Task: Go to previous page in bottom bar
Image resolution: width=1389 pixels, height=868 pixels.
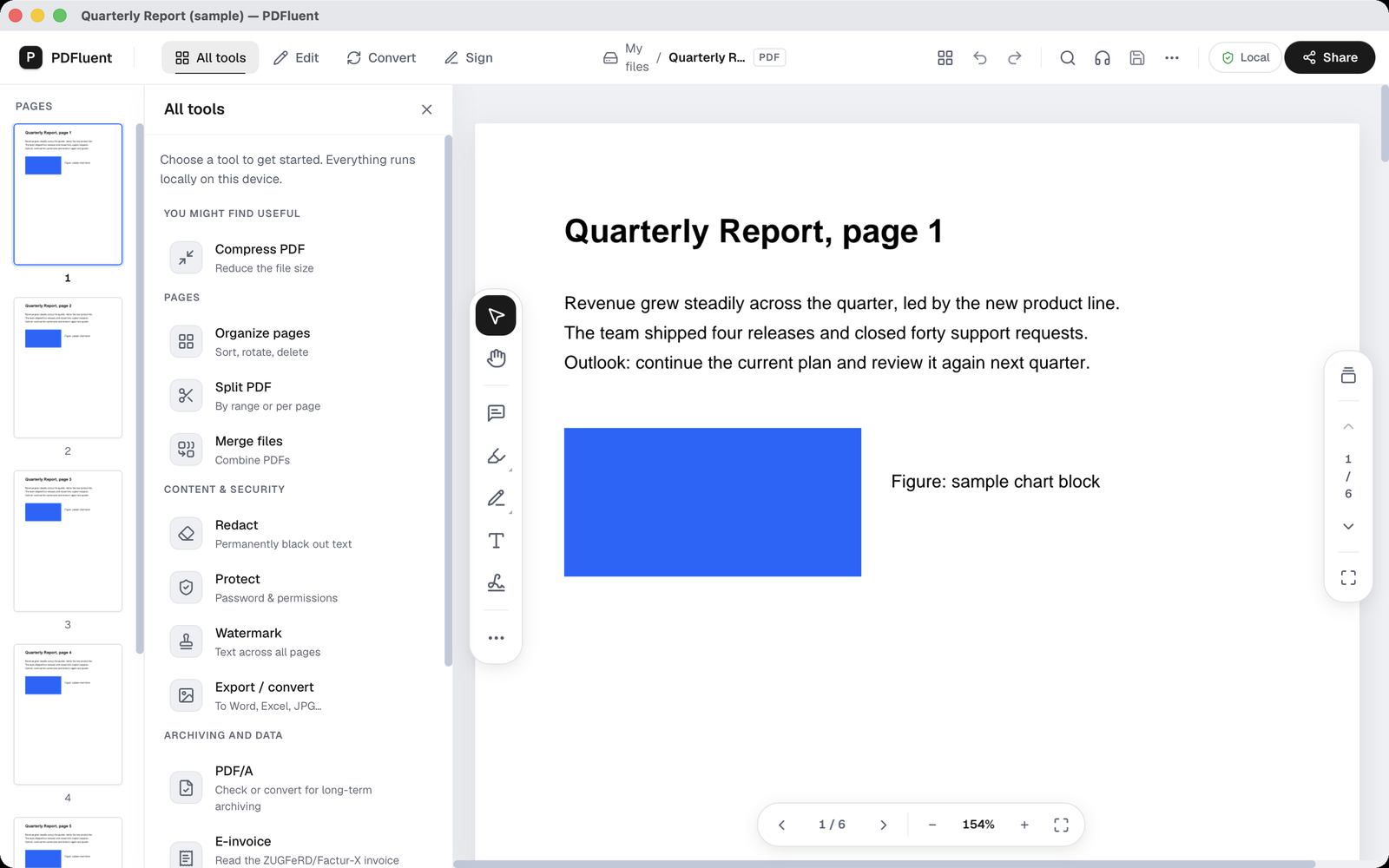Action: pyautogui.click(x=781, y=825)
